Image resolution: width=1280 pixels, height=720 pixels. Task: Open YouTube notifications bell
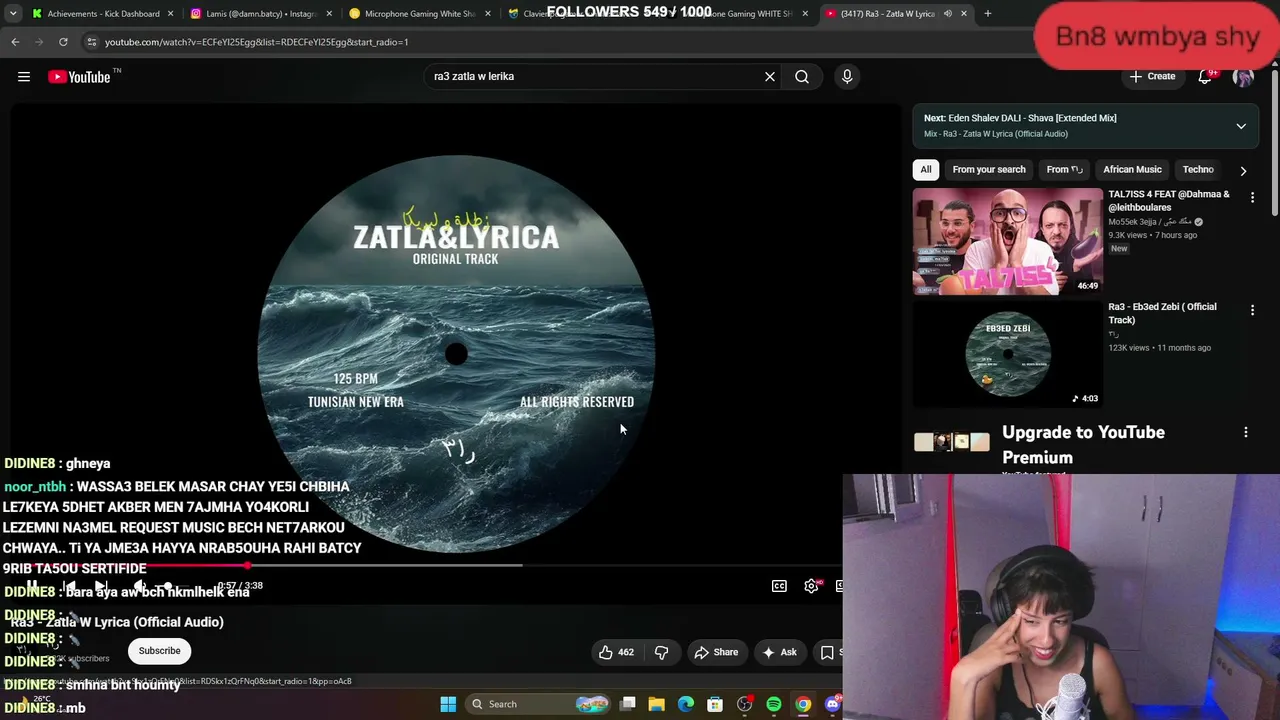point(1205,77)
